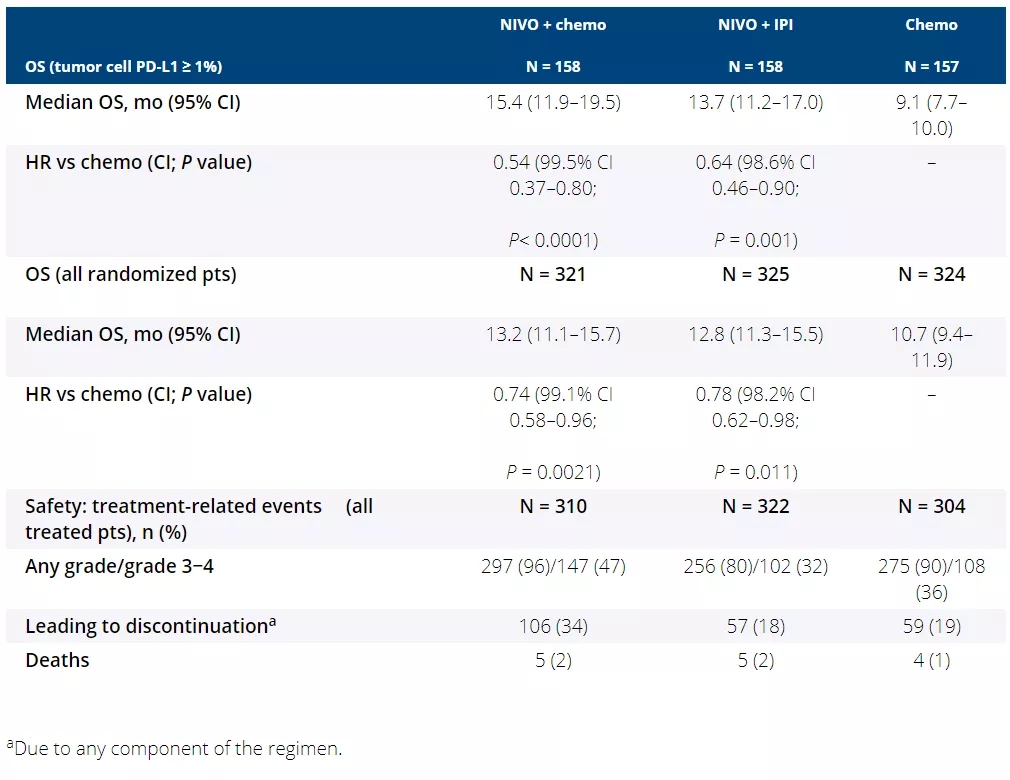Select the 4 (1) deaths value

[x=932, y=660]
